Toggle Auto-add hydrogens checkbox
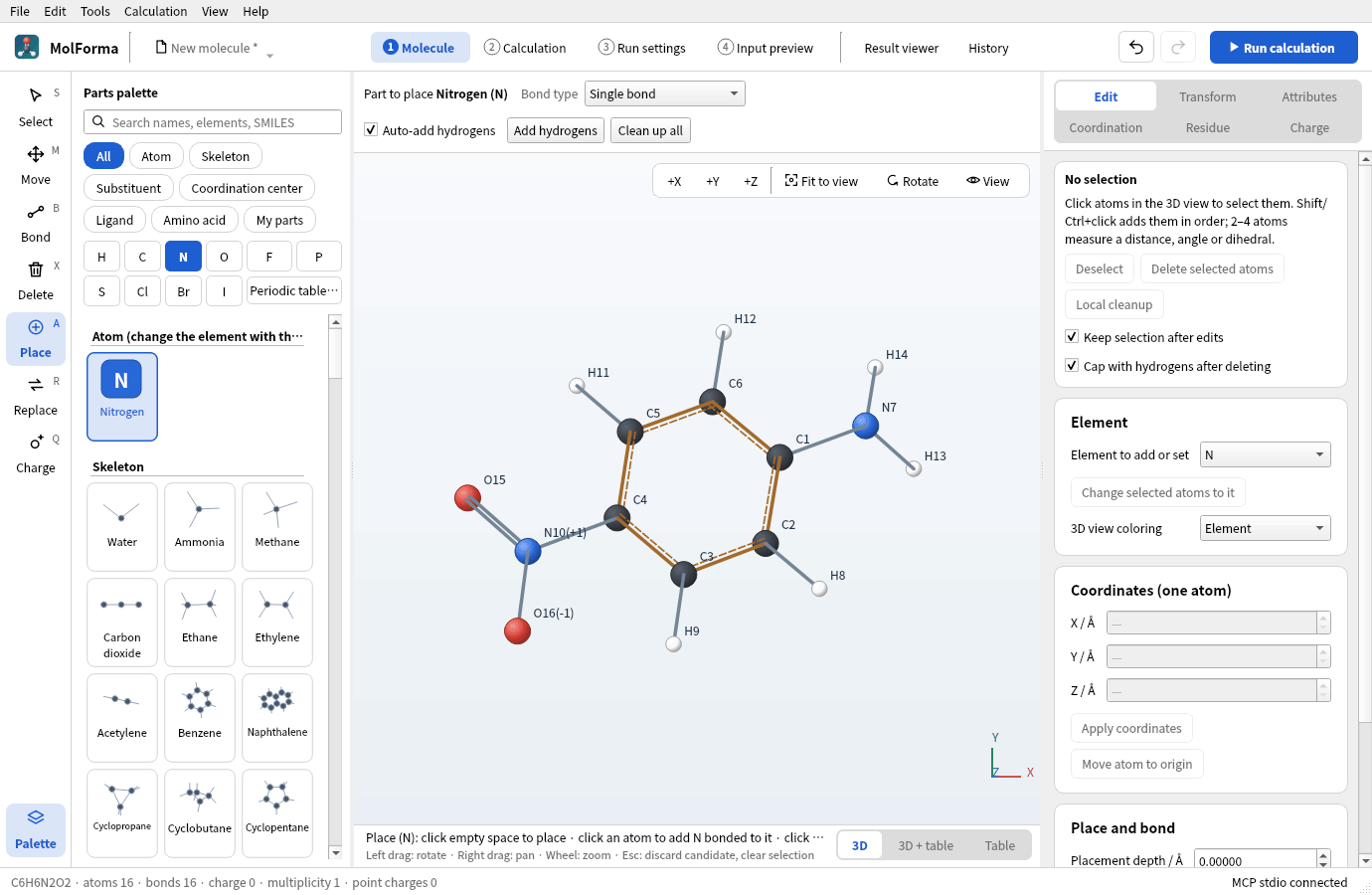Screen dimensions: 1372x895 [371, 130]
